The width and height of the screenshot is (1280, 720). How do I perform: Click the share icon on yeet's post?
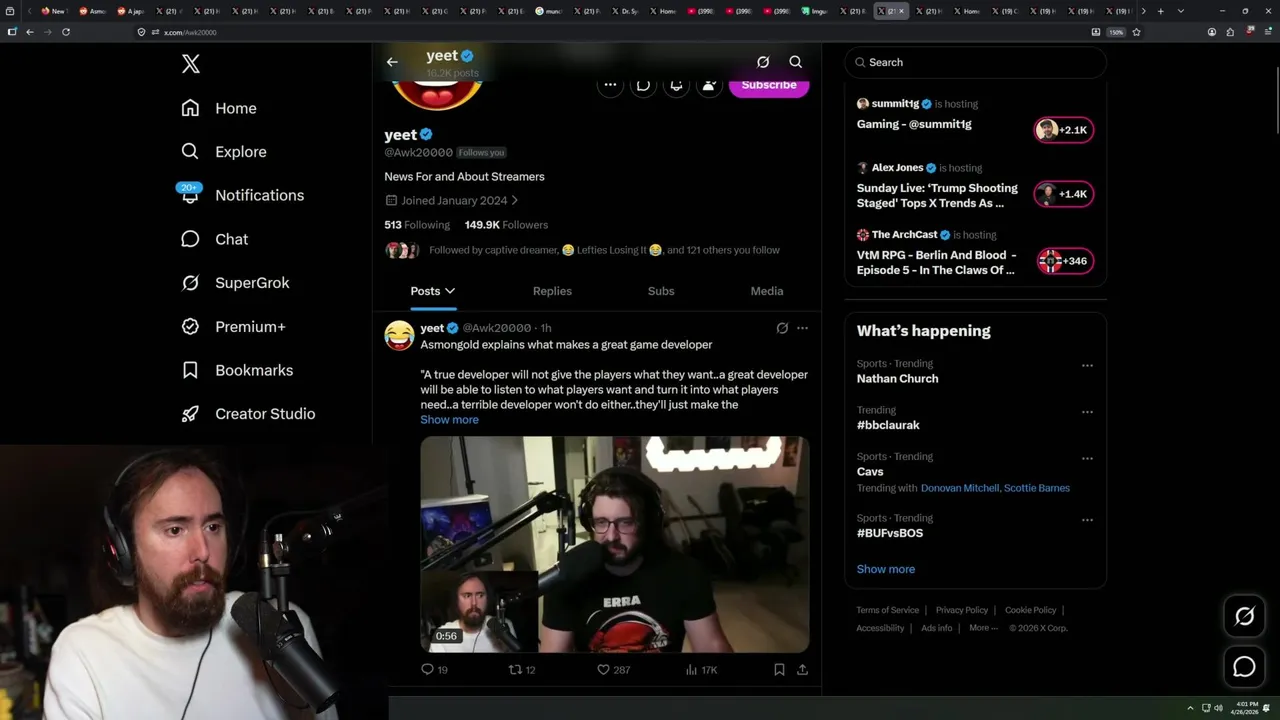[x=802, y=670]
